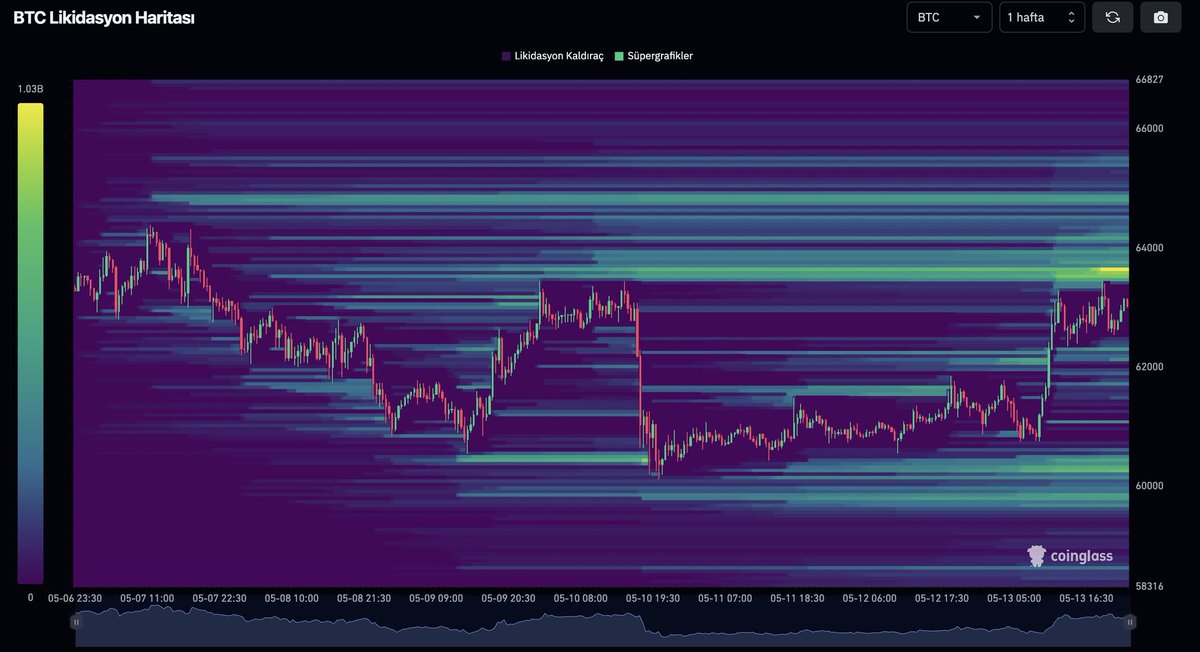This screenshot has width=1200, height=652.
Task: Click the 62000 price axis label
Action: click(1148, 367)
